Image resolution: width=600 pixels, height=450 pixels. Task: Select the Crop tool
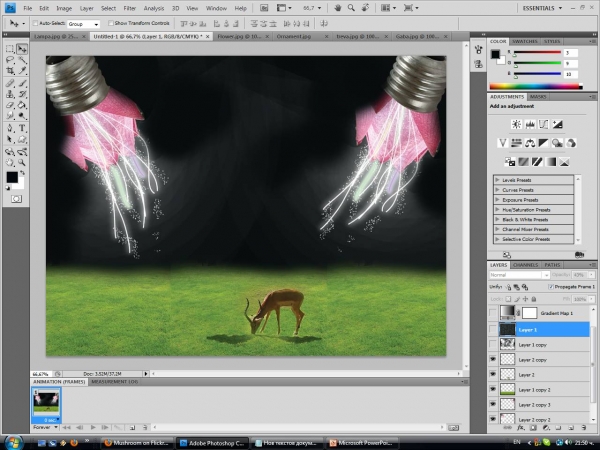[10, 70]
